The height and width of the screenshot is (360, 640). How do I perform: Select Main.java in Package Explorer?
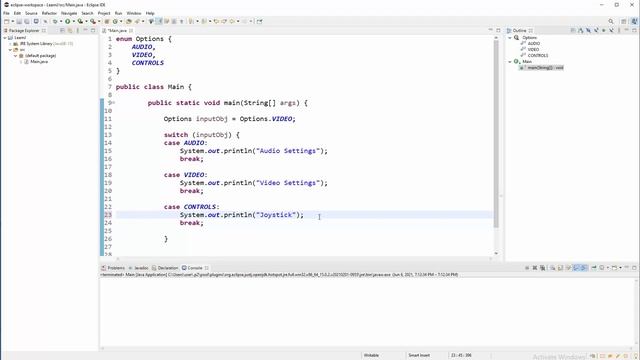point(39,62)
